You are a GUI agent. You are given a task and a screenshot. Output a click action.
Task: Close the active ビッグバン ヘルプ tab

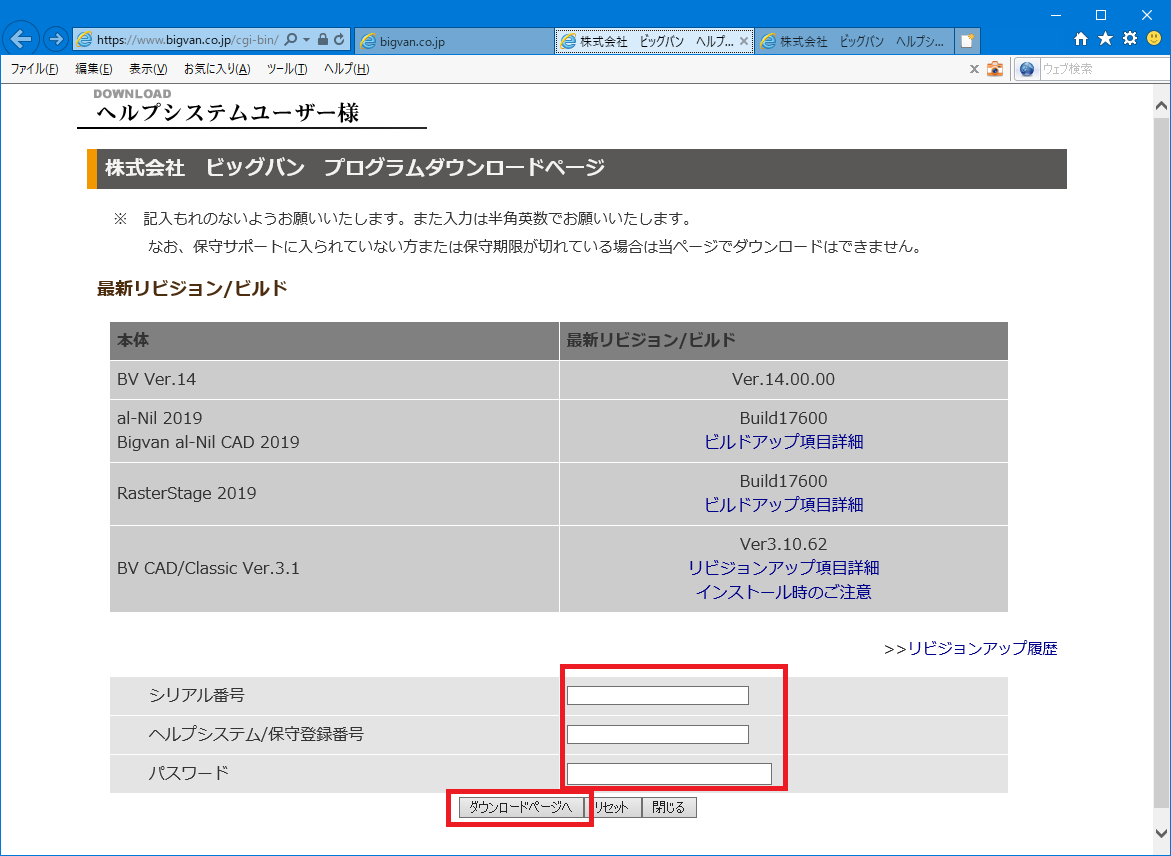pyautogui.click(x=744, y=41)
